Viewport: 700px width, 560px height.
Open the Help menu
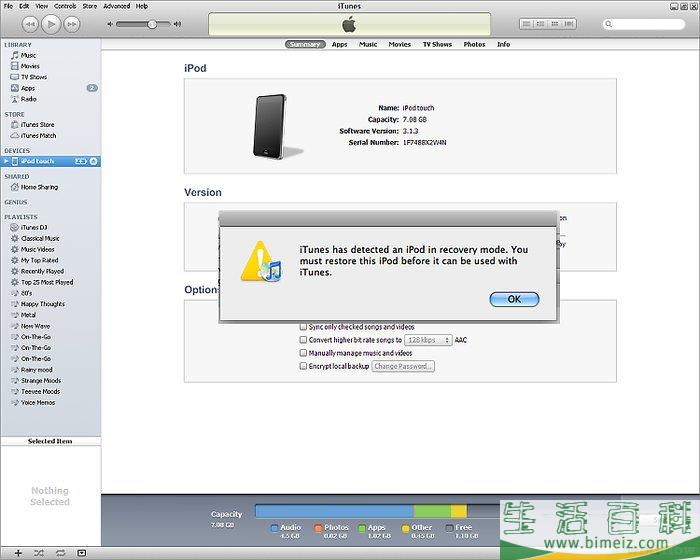[x=142, y=6]
